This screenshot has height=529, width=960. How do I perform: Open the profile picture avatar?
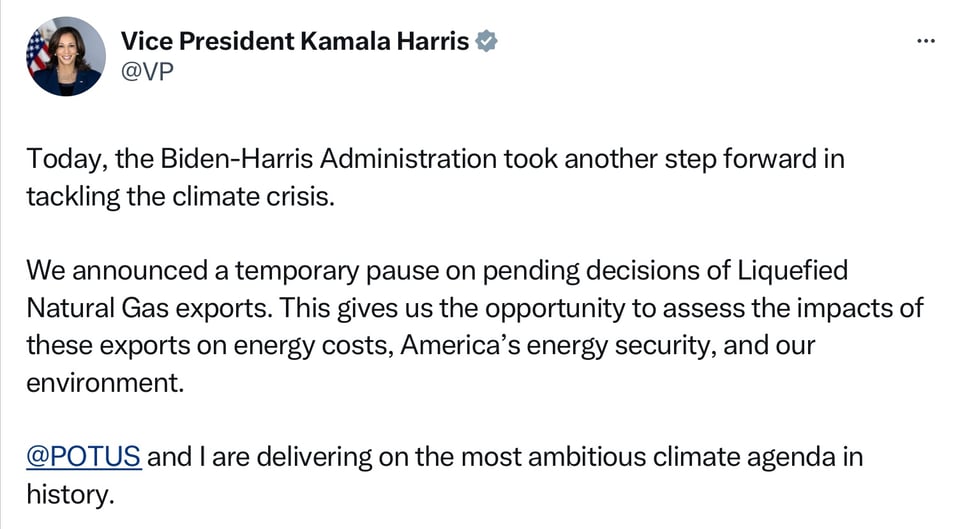pos(66,57)
